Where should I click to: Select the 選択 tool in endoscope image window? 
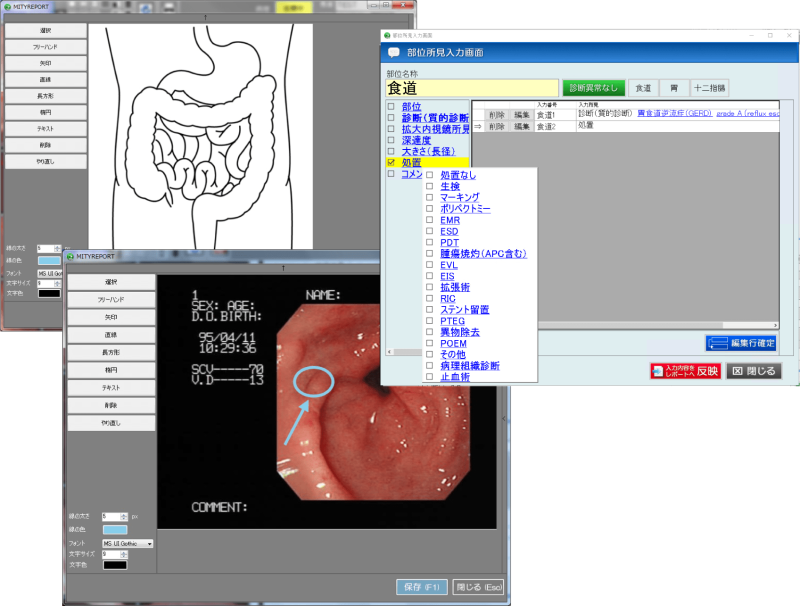111,282
